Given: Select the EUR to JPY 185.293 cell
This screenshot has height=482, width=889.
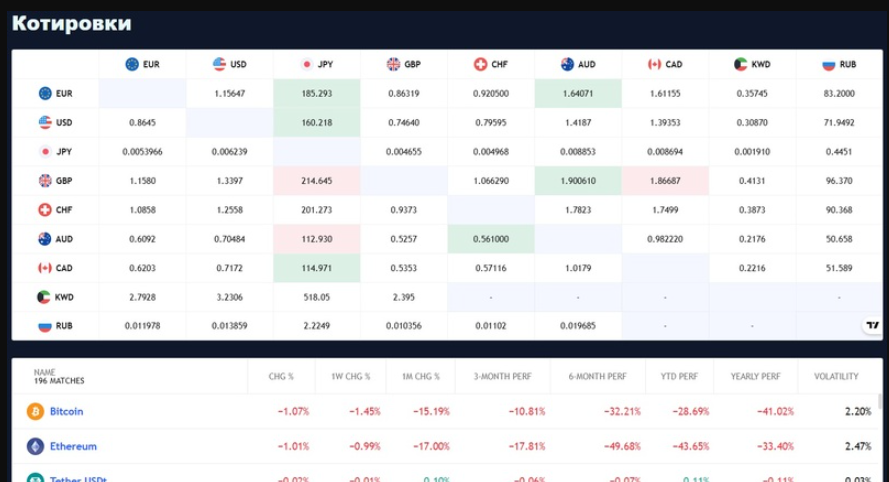Looking at the screenshot, I should click(316, 94).
